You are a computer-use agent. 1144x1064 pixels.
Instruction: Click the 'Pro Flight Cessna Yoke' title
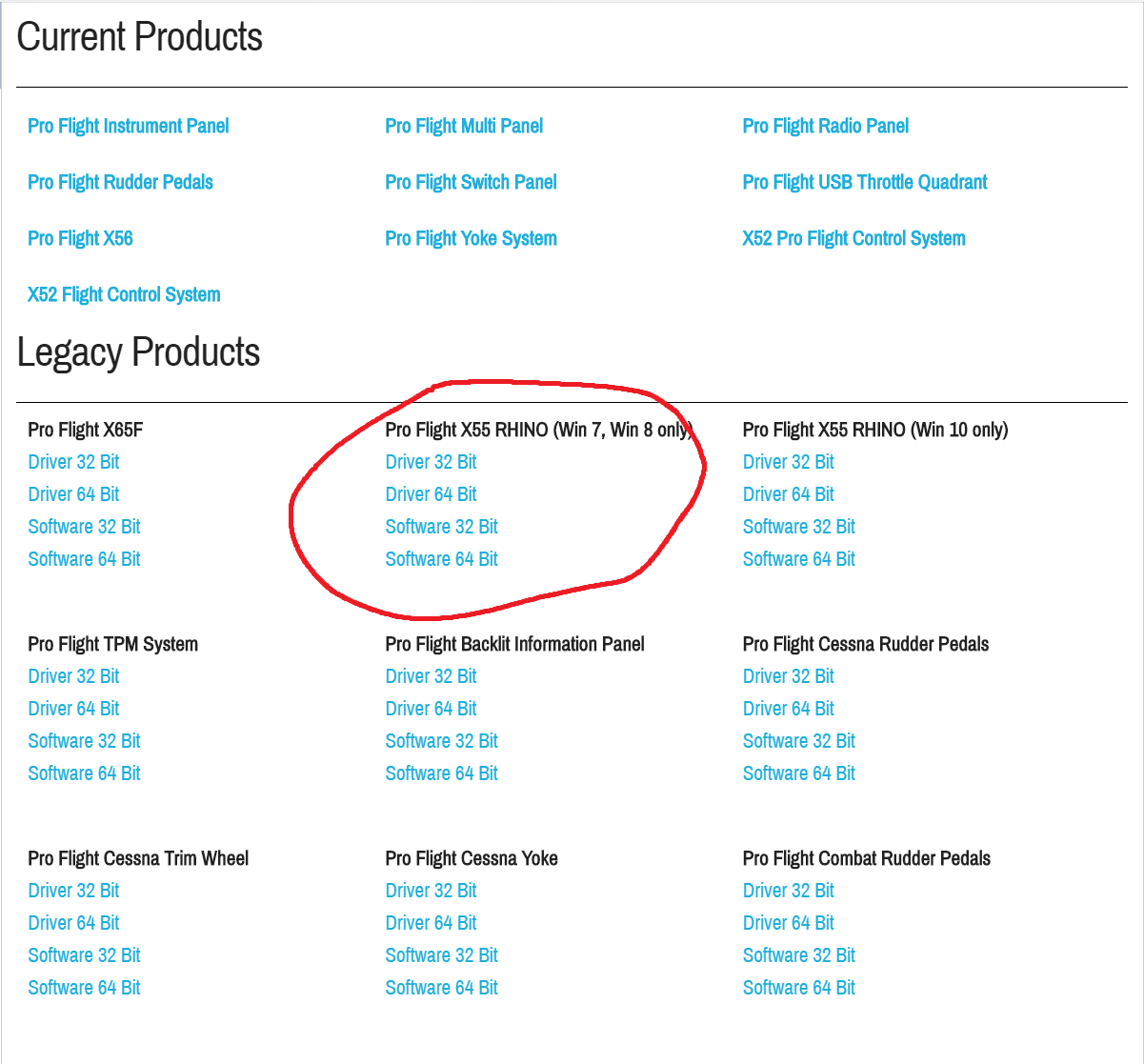pyautogui.click(x=471, y=858)
